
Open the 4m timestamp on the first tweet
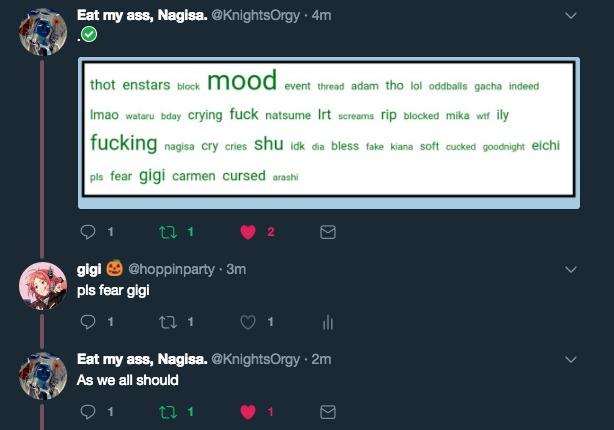(x=321, y=15)
